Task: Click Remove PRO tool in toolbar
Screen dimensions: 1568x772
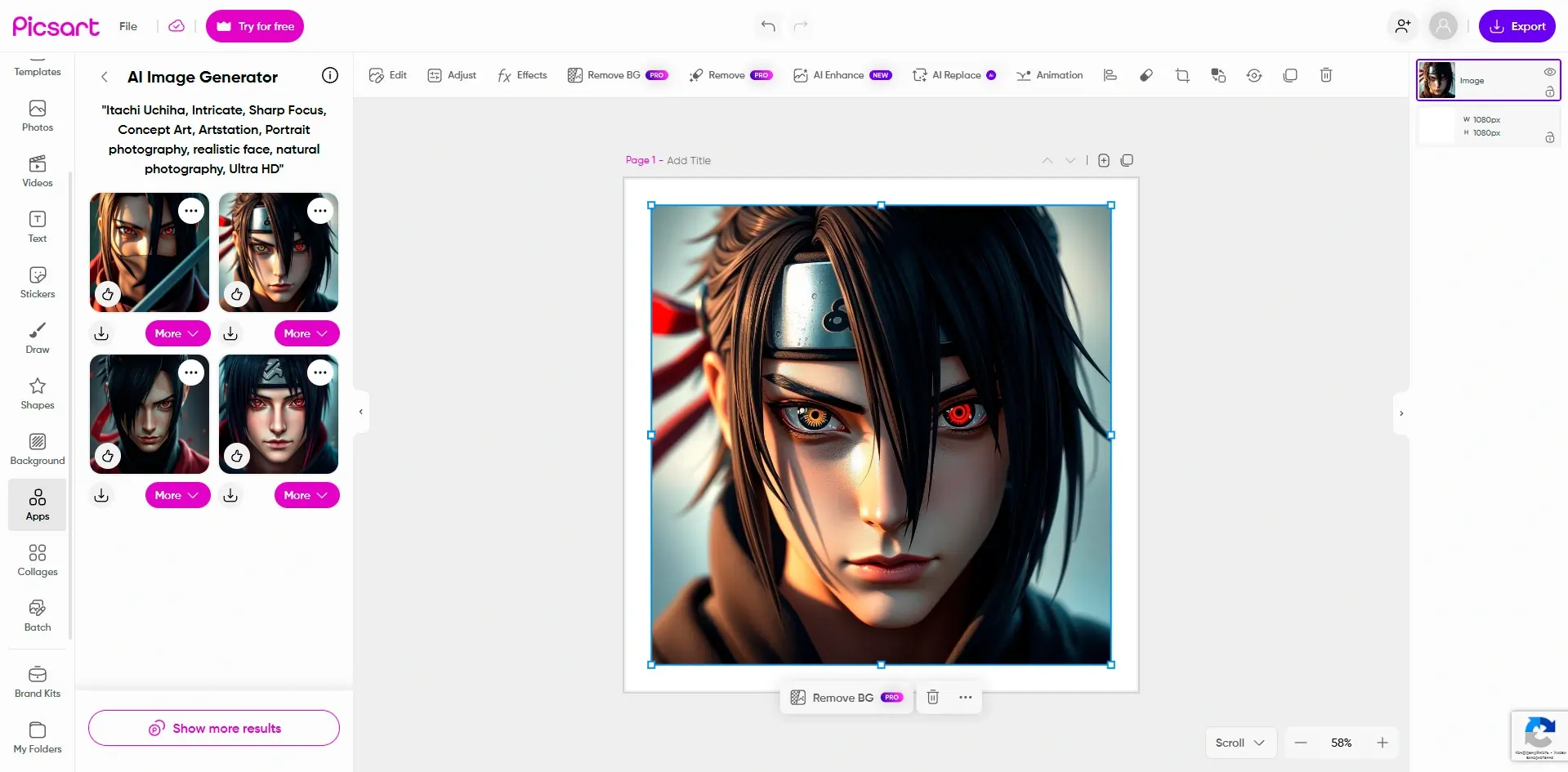Action: [x=730, y=75]
